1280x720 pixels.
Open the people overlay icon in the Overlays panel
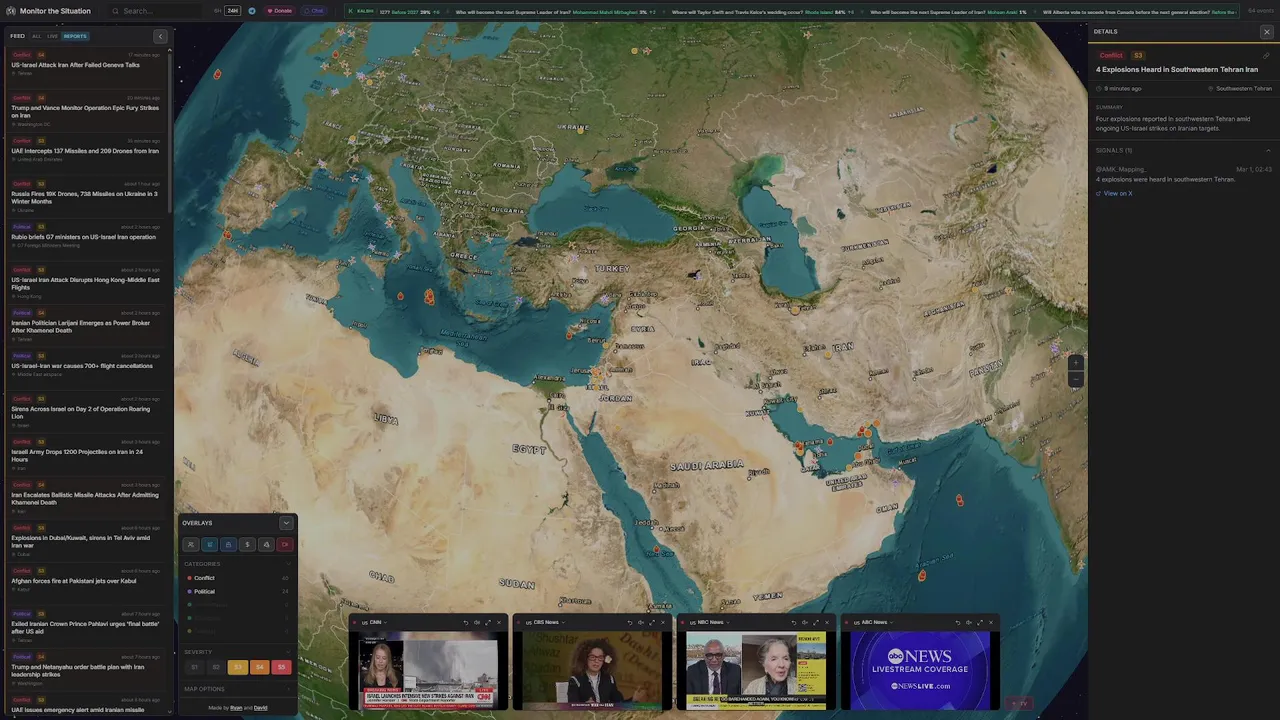click(191, 544)
